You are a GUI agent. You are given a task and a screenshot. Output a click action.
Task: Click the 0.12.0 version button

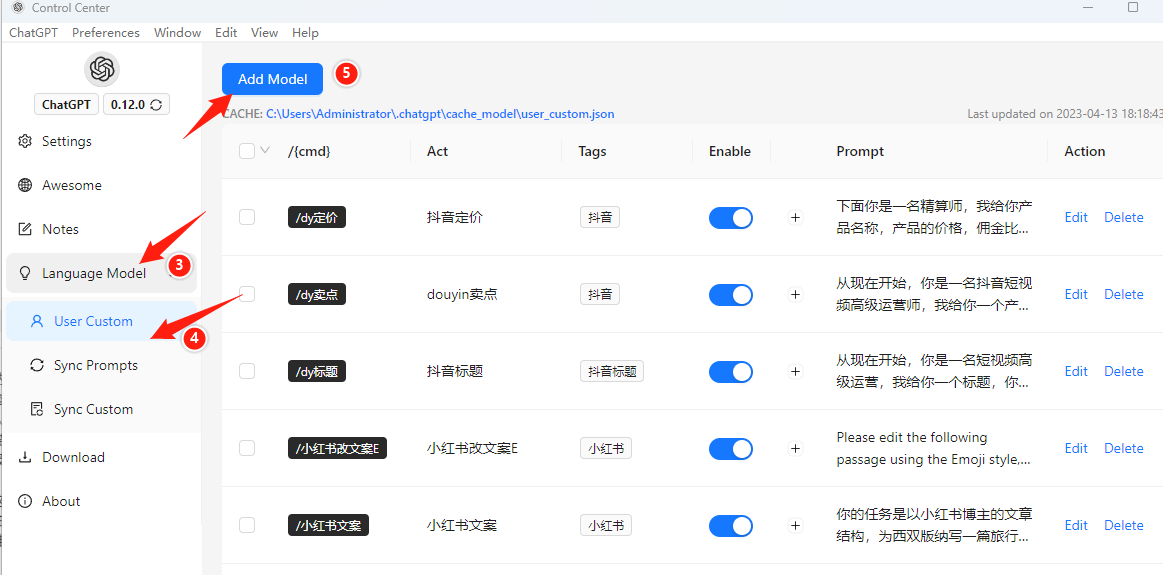136,105
